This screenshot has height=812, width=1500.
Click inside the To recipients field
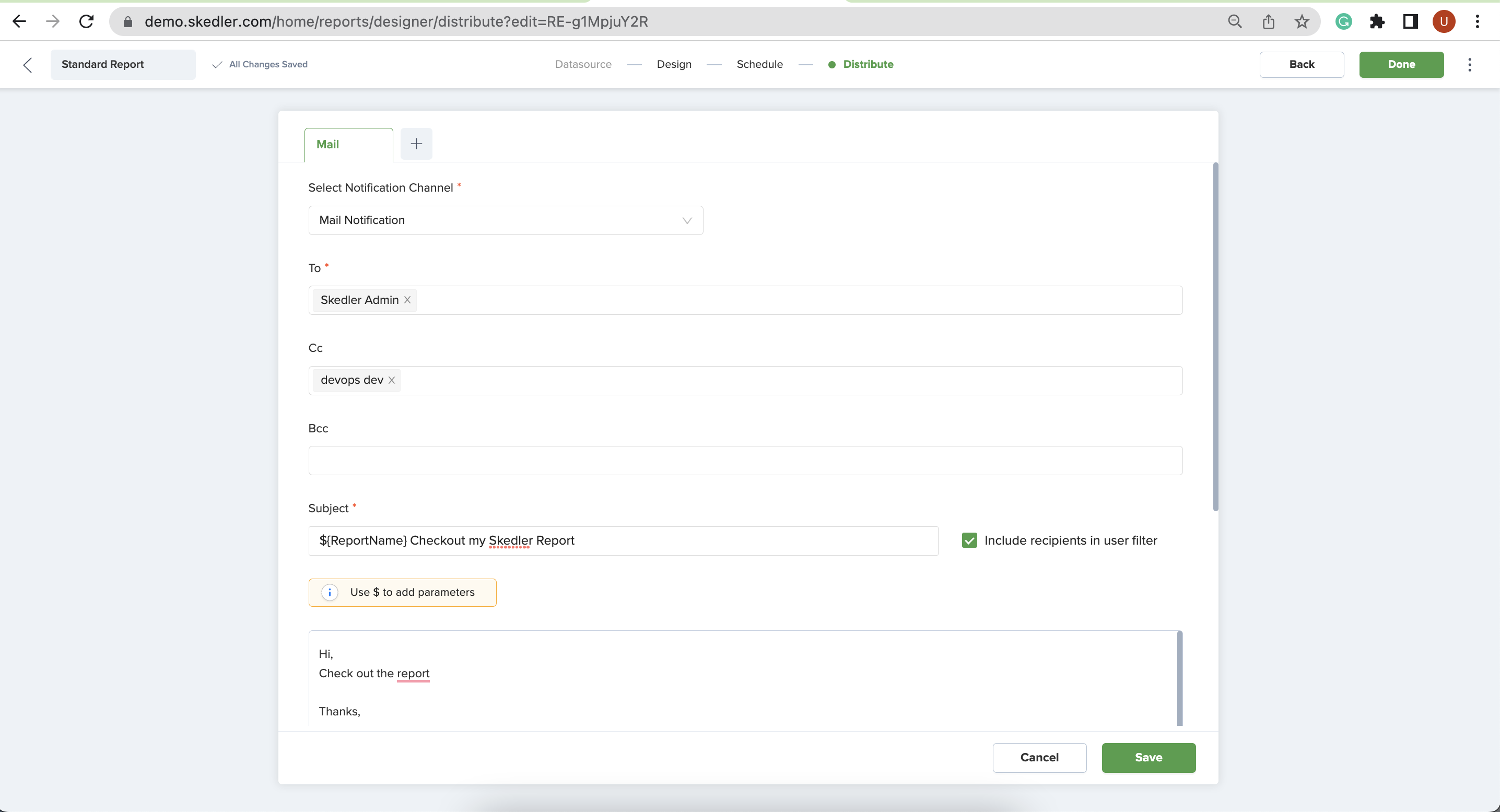pyautogui.click(x=745, y=300)
